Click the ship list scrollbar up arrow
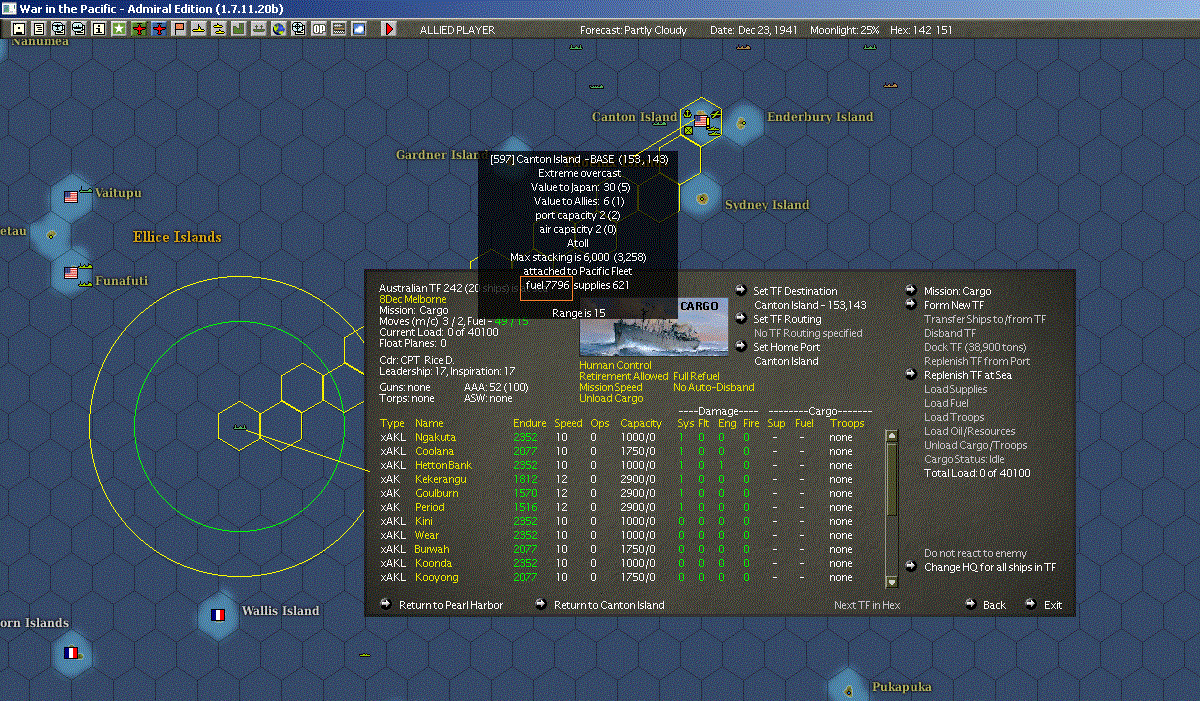 click(892, 436)
